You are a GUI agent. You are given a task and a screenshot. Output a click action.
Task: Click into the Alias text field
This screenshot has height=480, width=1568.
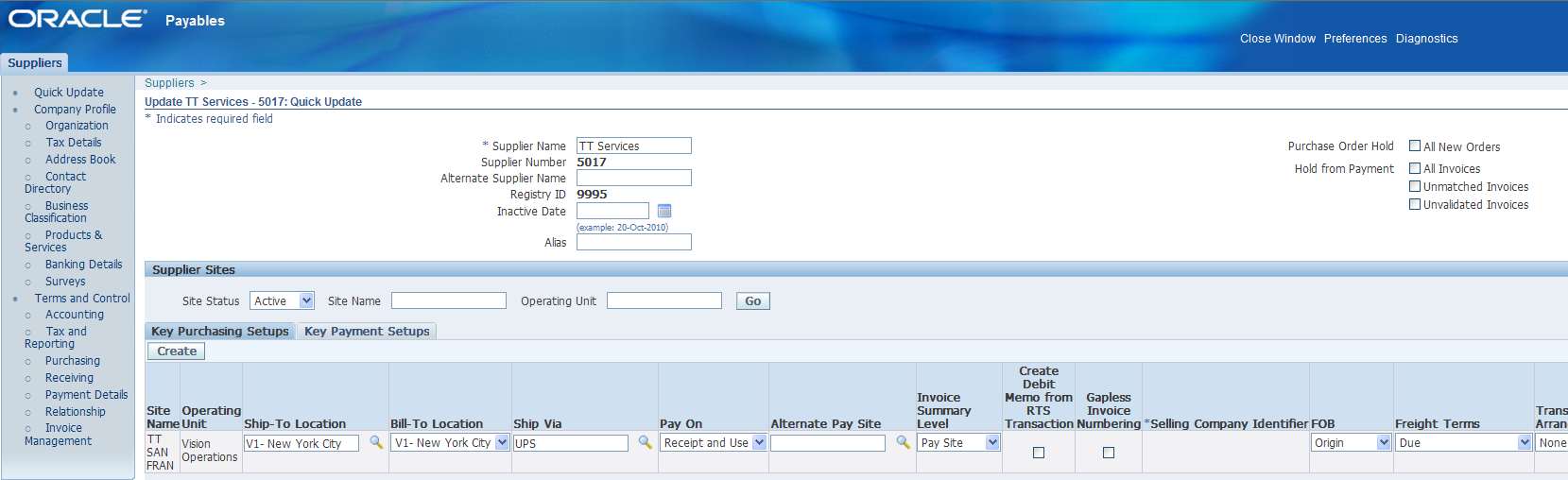pos(633,243)
